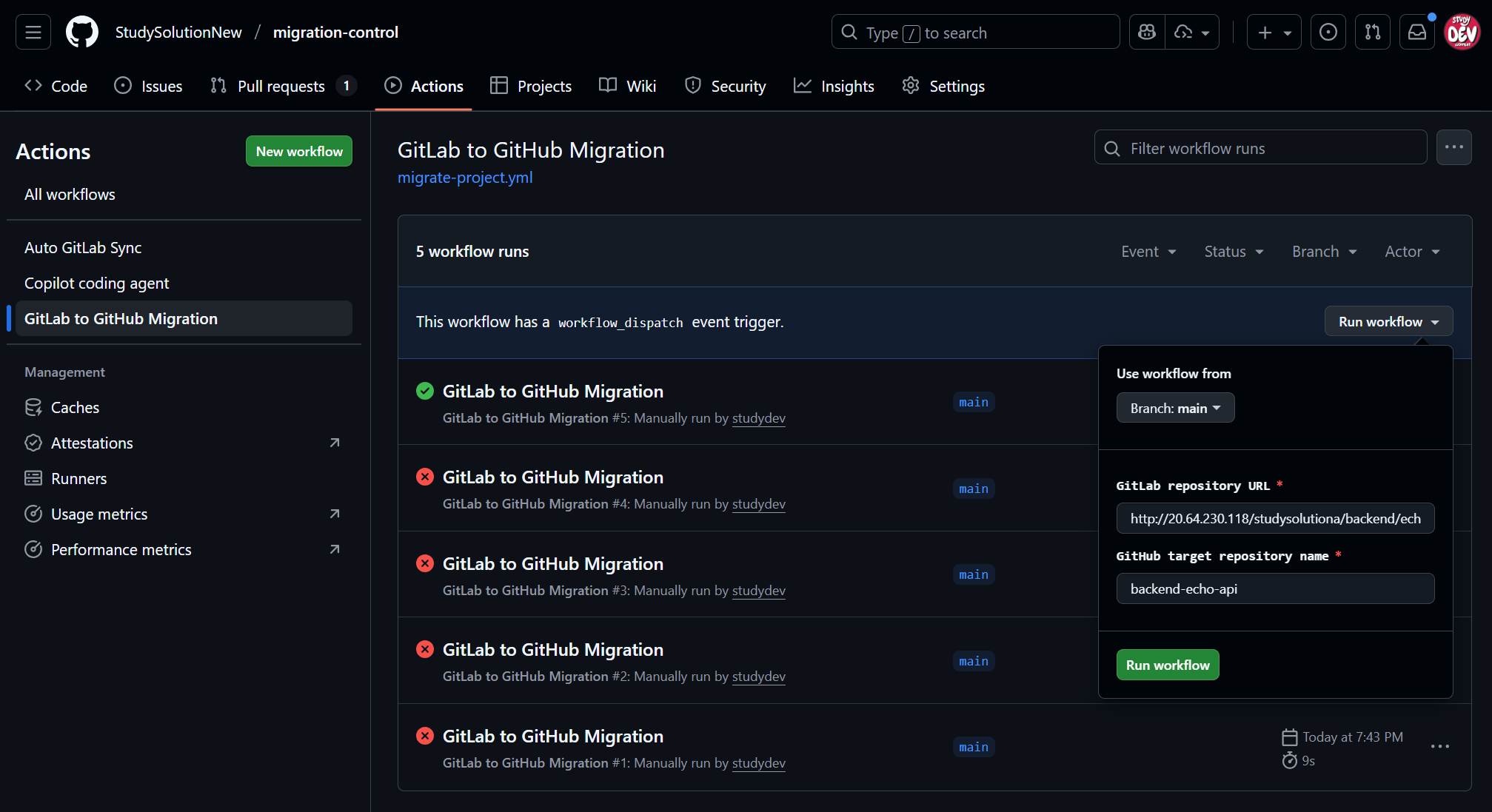
Task: Open the migrate-project.yml link
Action: 465,178
